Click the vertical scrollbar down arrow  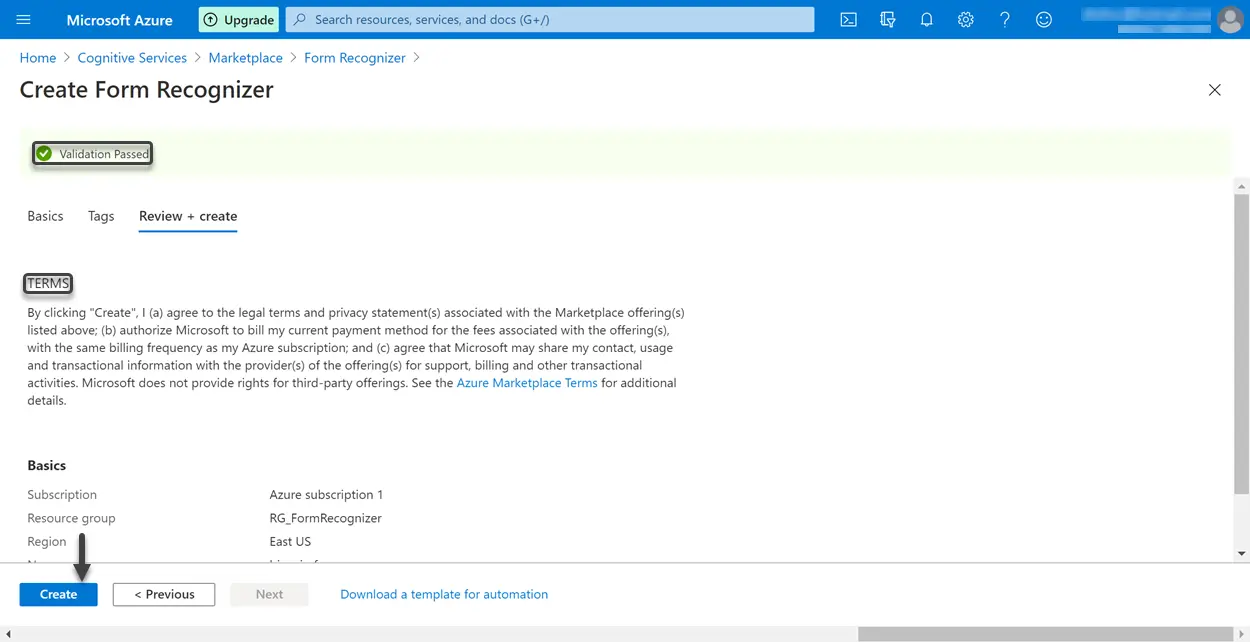(x=1242, y=553)
